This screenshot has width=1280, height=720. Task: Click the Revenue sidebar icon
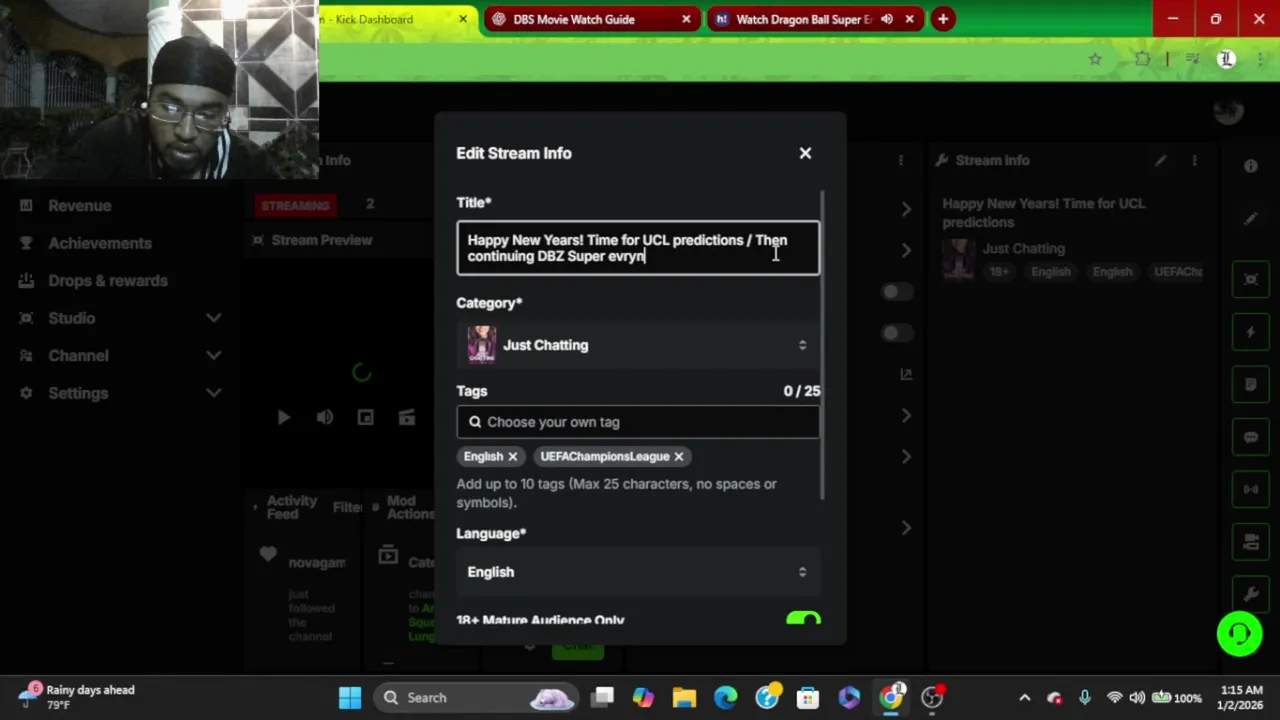27,206
